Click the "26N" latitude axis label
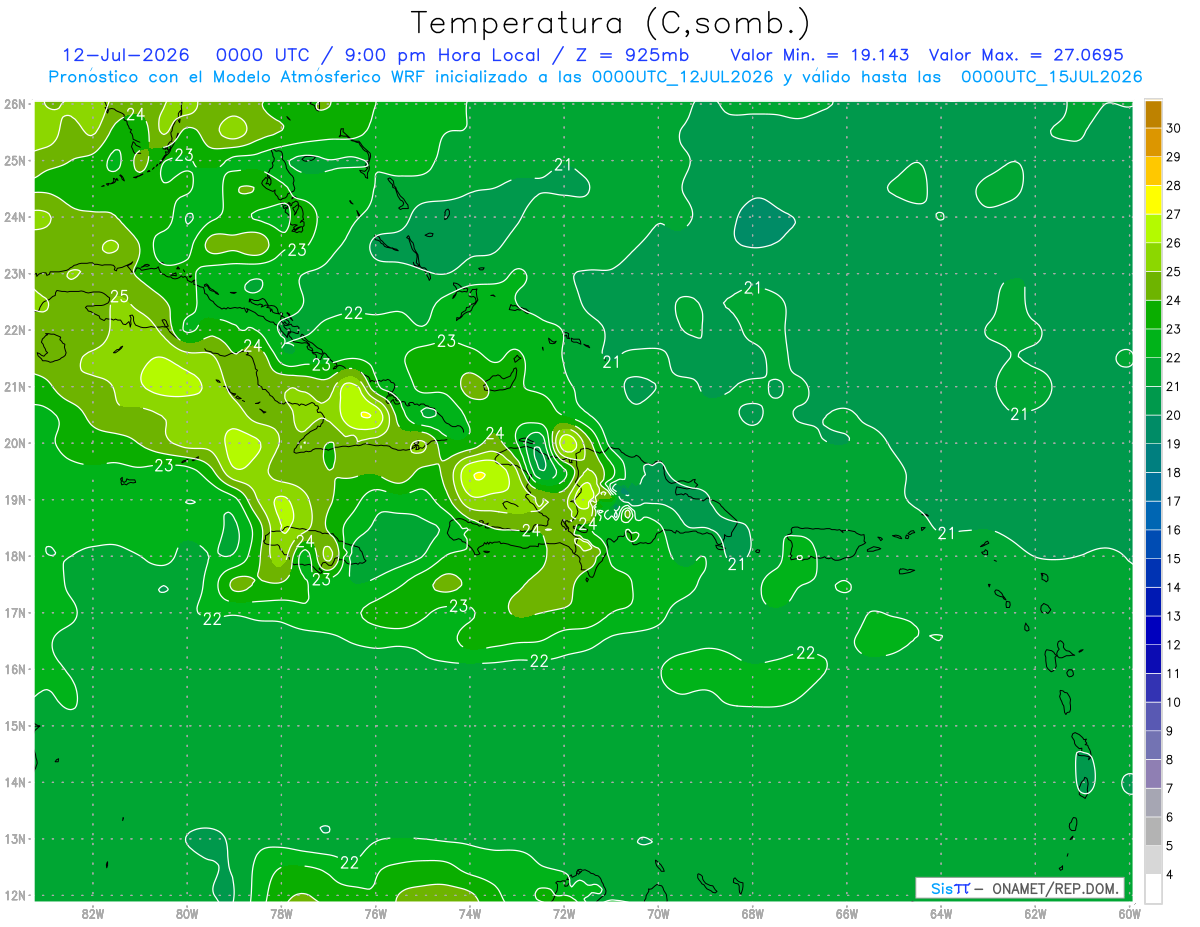 click(15, 104)
